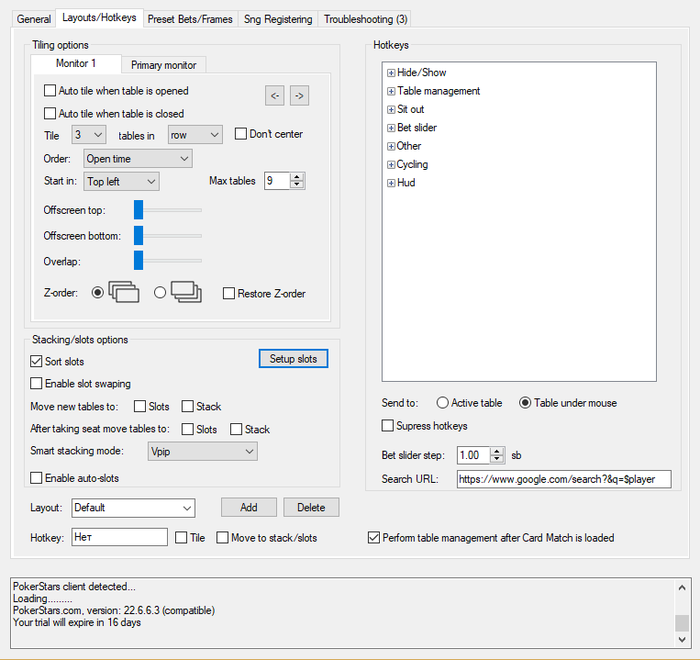Expand the Bet slider hotkeys node

(391, 128)
